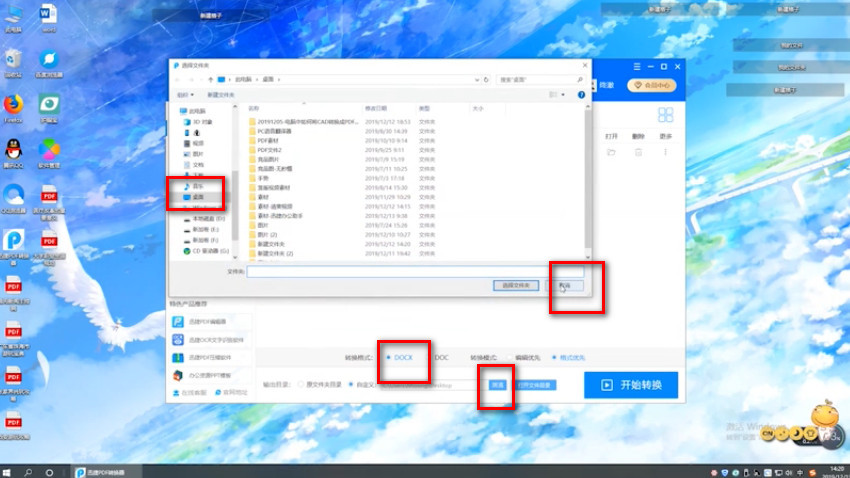This screenshot has width=850, height=478.
Task: Click the 取消 button in dialog
Action: tap(564, 286)
